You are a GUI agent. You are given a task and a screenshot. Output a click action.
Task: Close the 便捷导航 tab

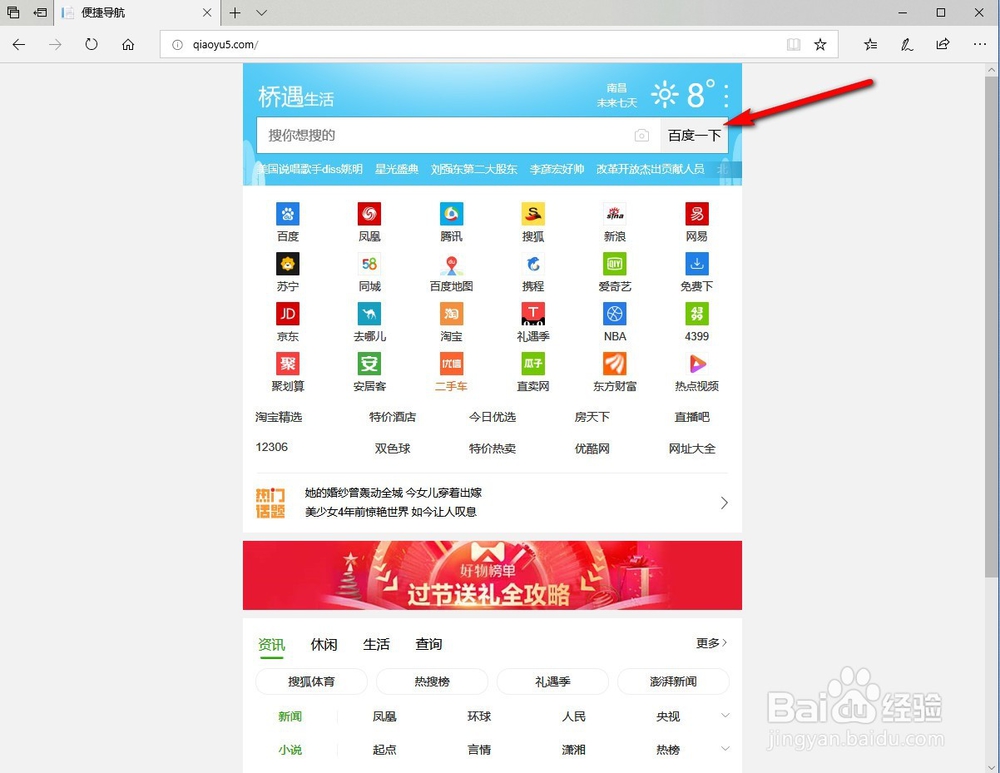coord(207,13)
